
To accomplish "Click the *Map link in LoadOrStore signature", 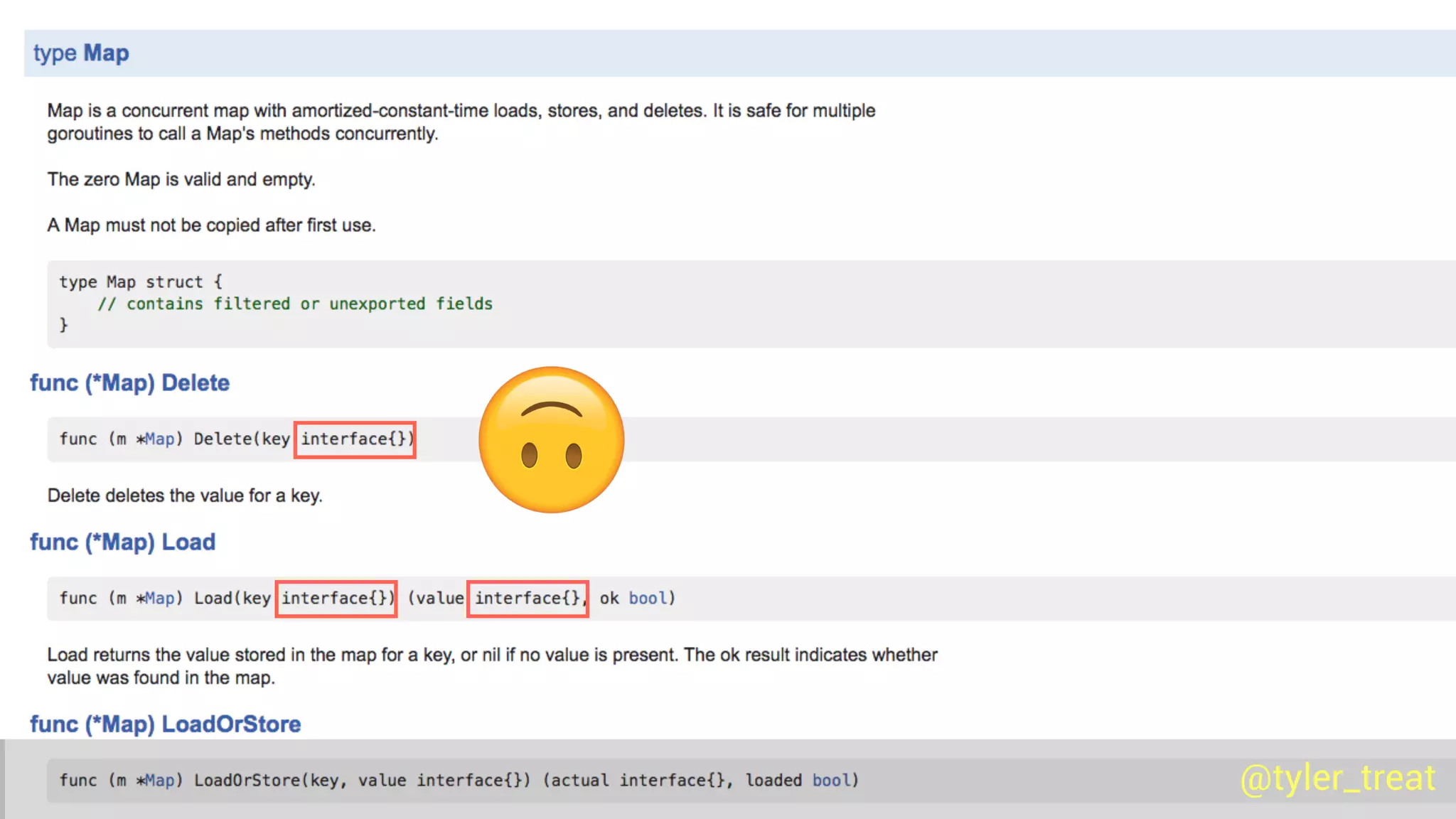I will click(159, 781).
